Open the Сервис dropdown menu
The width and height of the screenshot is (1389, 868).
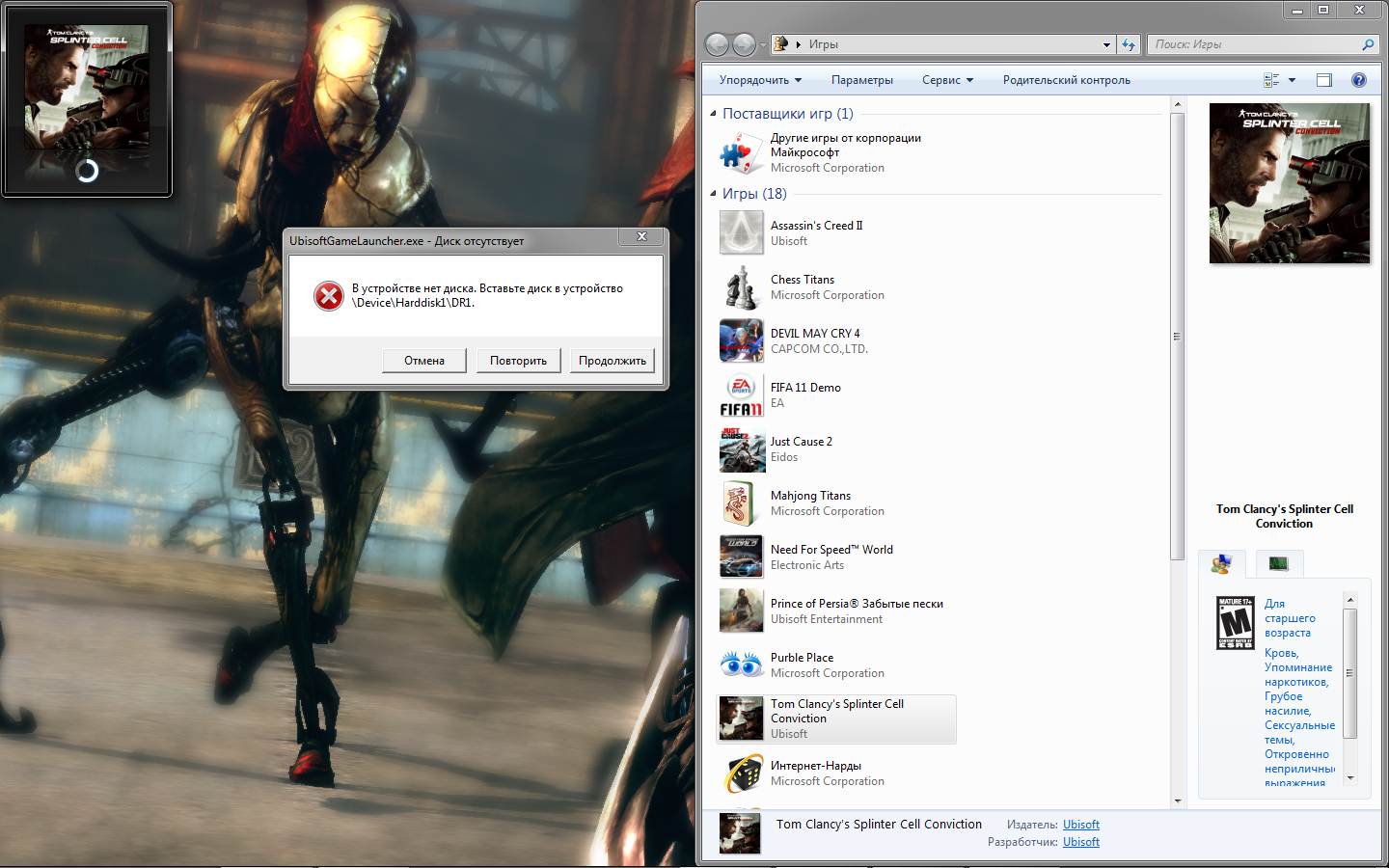coord(947,80)
